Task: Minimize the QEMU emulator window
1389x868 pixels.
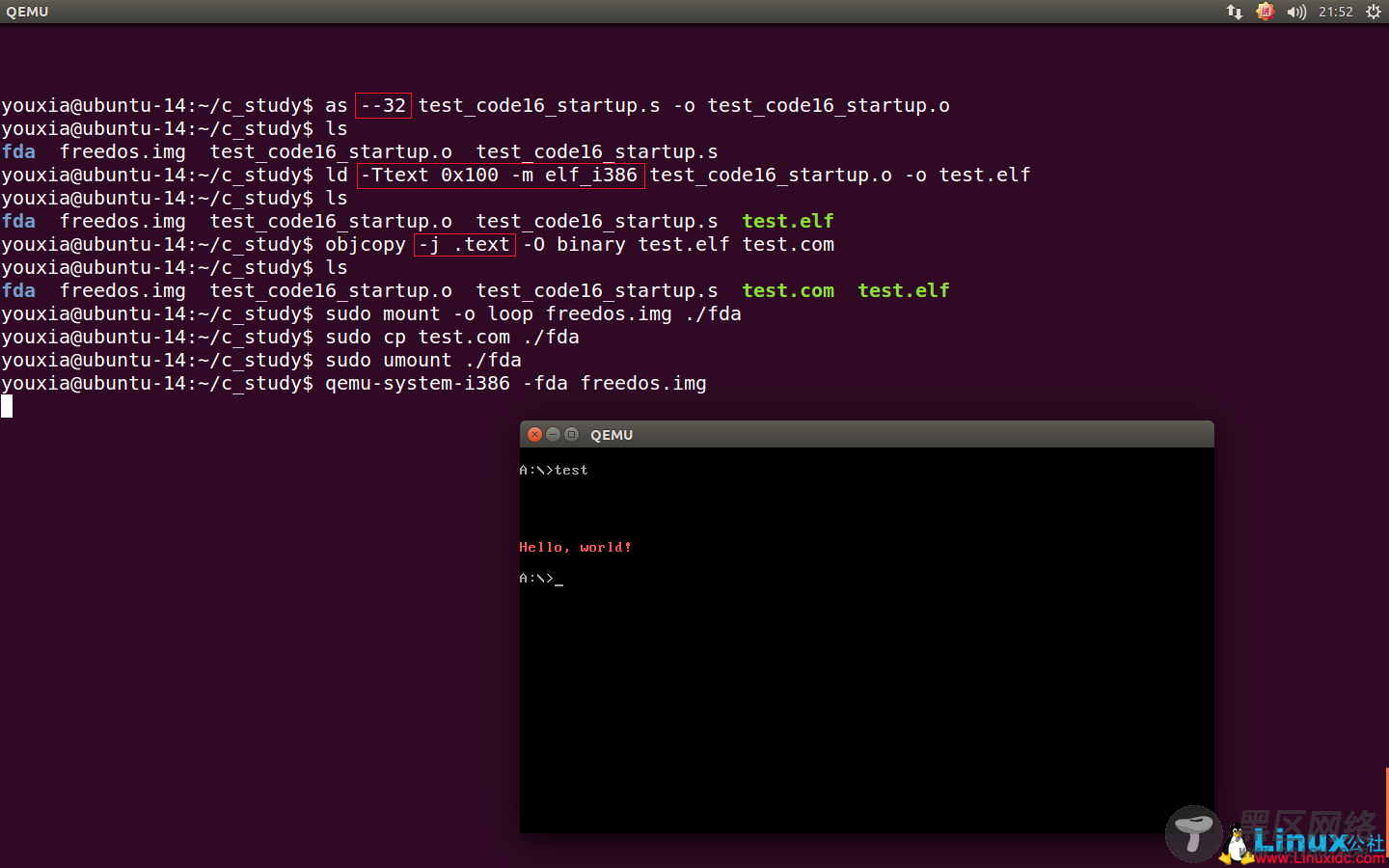Action: click(553, 435)
